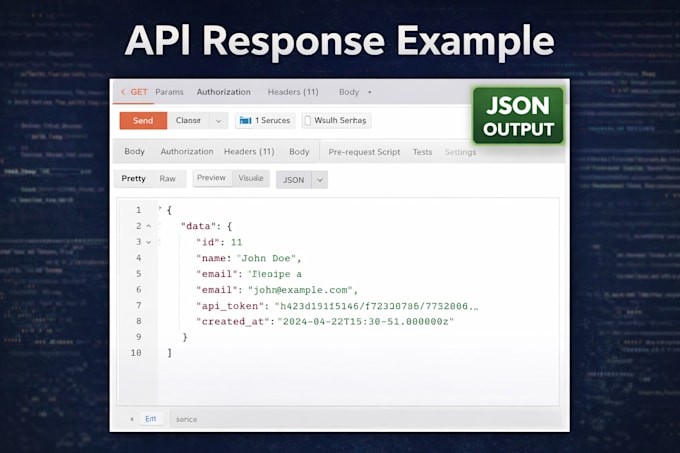Open the JSON format dropdown

(294, 180)
